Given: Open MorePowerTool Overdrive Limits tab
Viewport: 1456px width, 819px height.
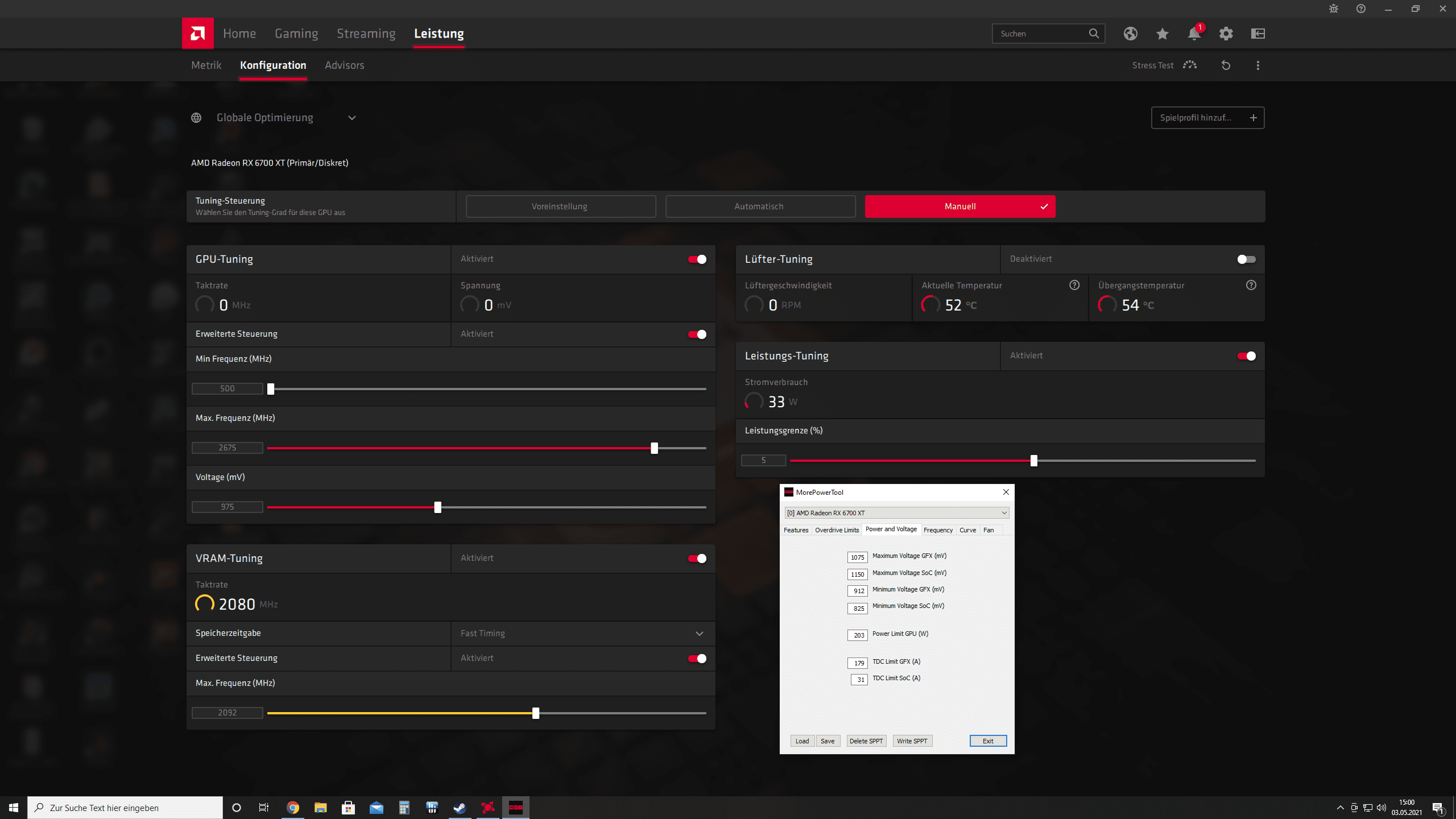Looking at the screenshot, I should 837,530.
